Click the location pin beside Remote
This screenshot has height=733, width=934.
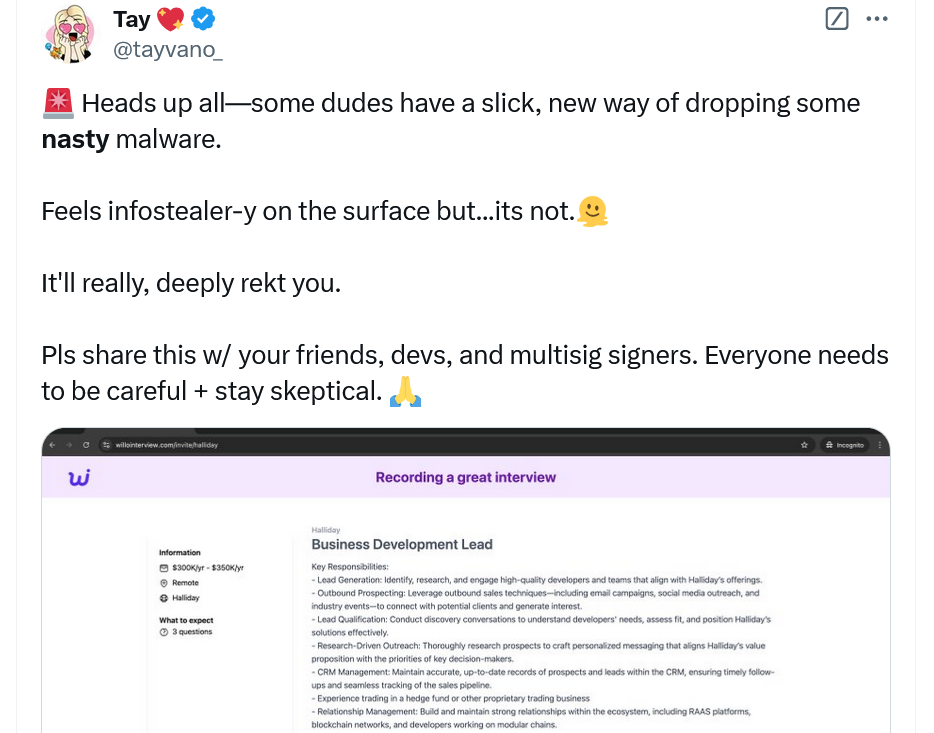(x=164, y=583)
